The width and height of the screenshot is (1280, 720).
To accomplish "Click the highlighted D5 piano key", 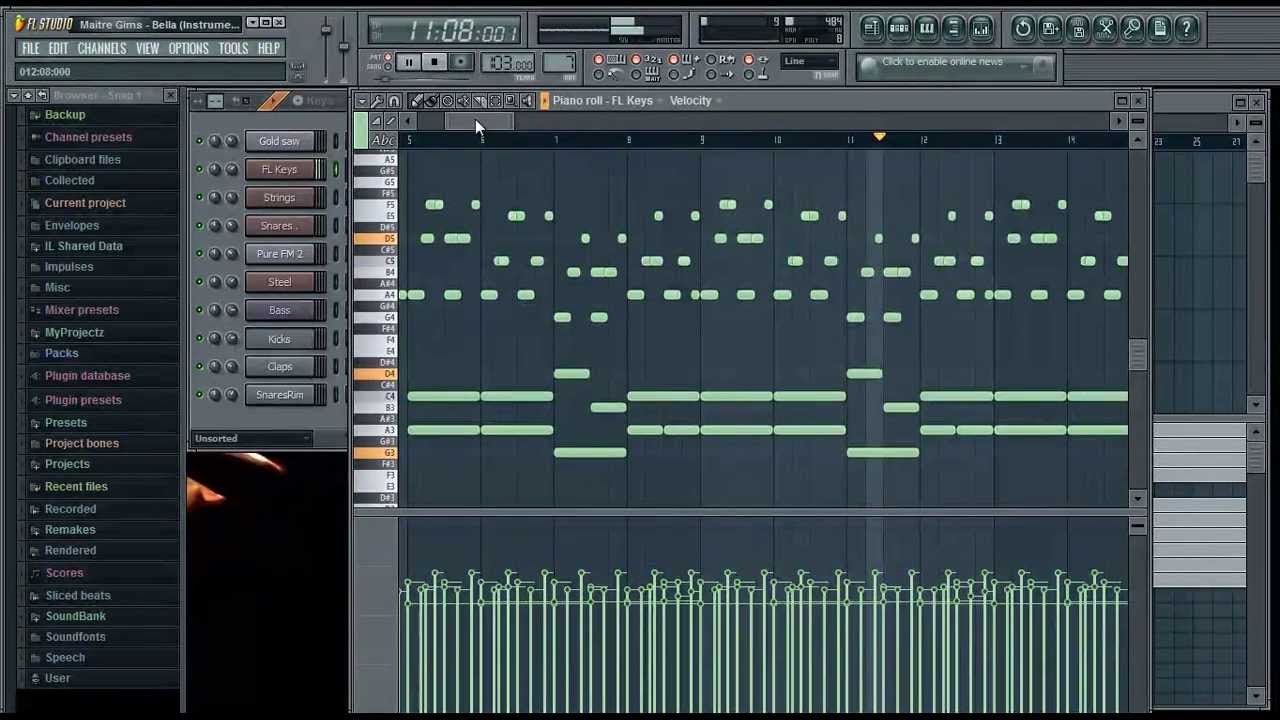I will coord(376,239).
